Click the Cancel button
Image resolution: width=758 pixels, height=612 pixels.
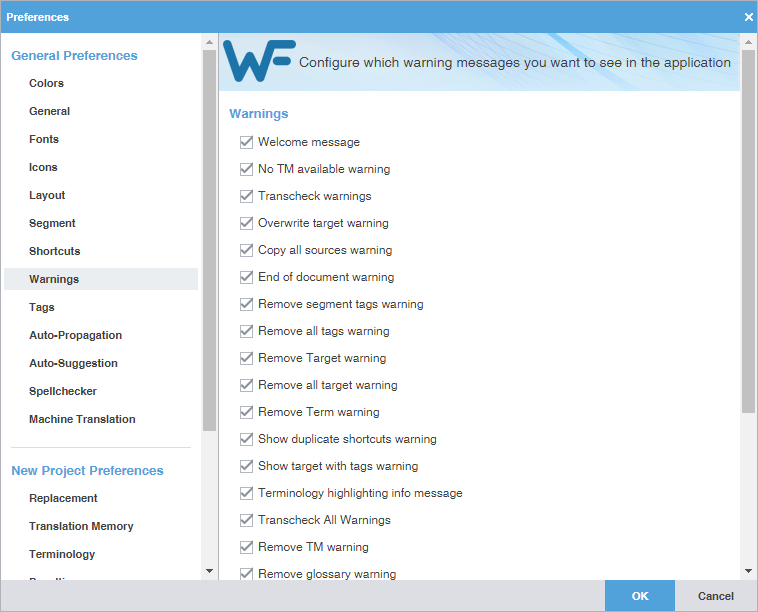(x=715, y=596)
